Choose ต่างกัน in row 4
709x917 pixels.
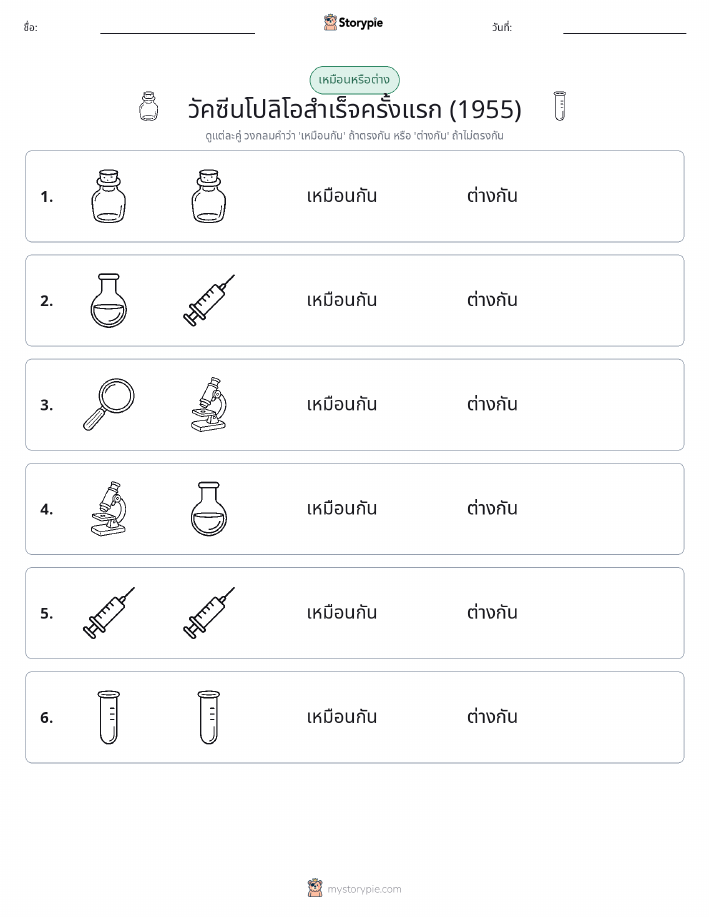[x=492, y=508]
